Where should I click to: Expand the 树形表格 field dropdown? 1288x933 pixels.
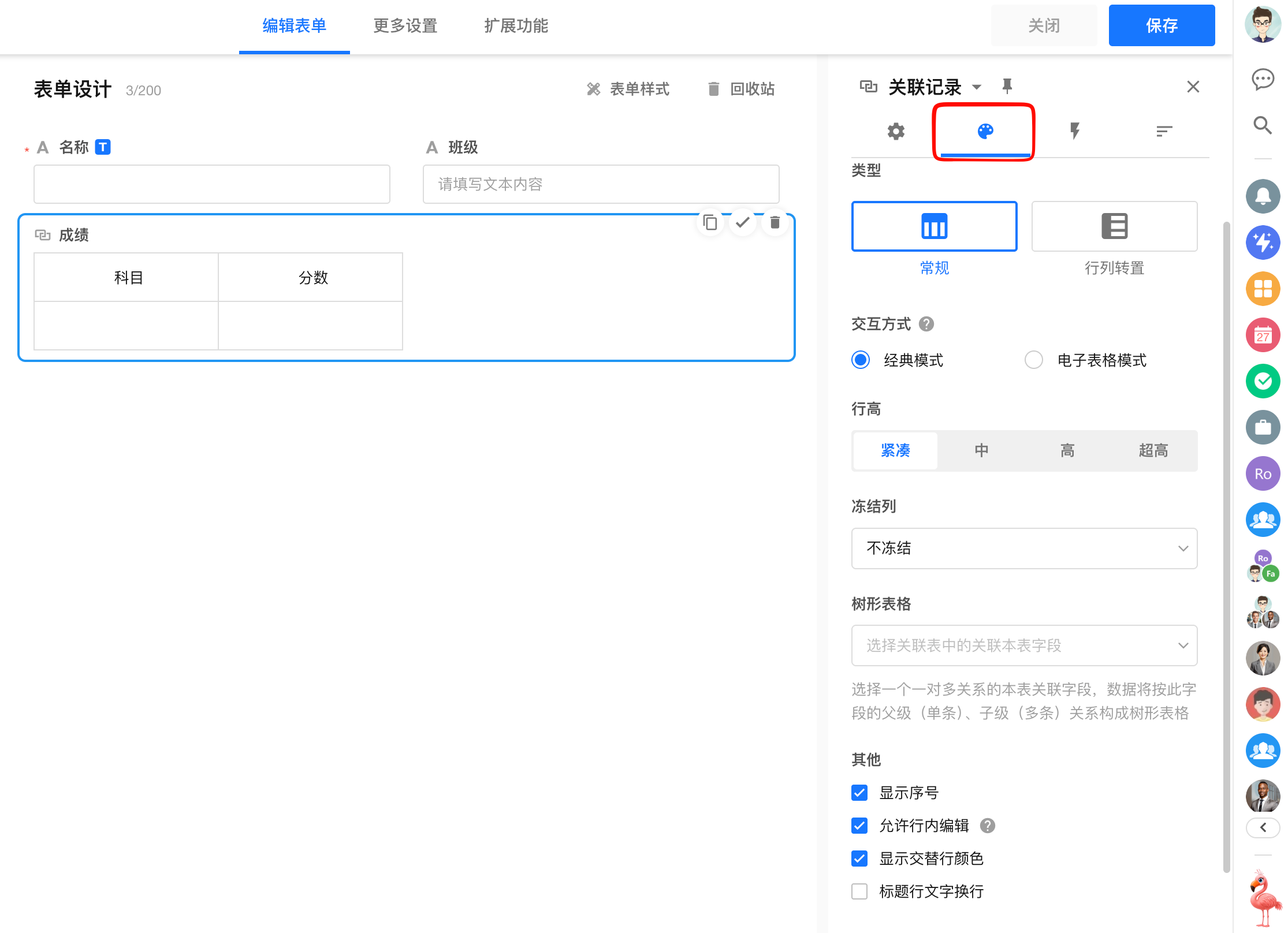(1023, 645)
